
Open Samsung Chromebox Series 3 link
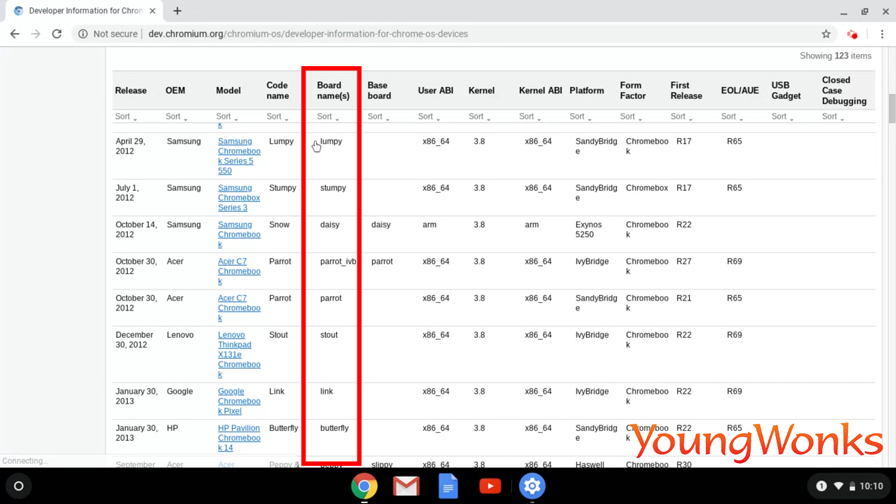239,198
